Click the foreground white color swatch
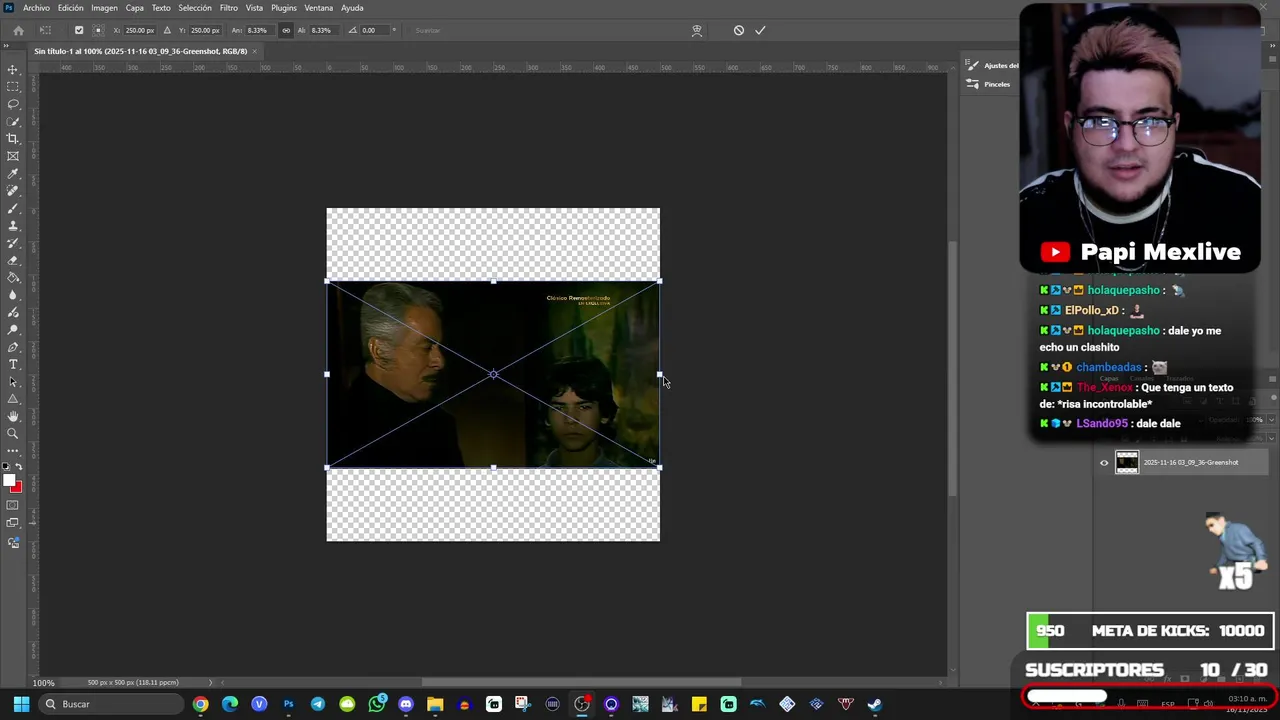The width and height of the screenshot is (1280, 720). tap(9, 480)
